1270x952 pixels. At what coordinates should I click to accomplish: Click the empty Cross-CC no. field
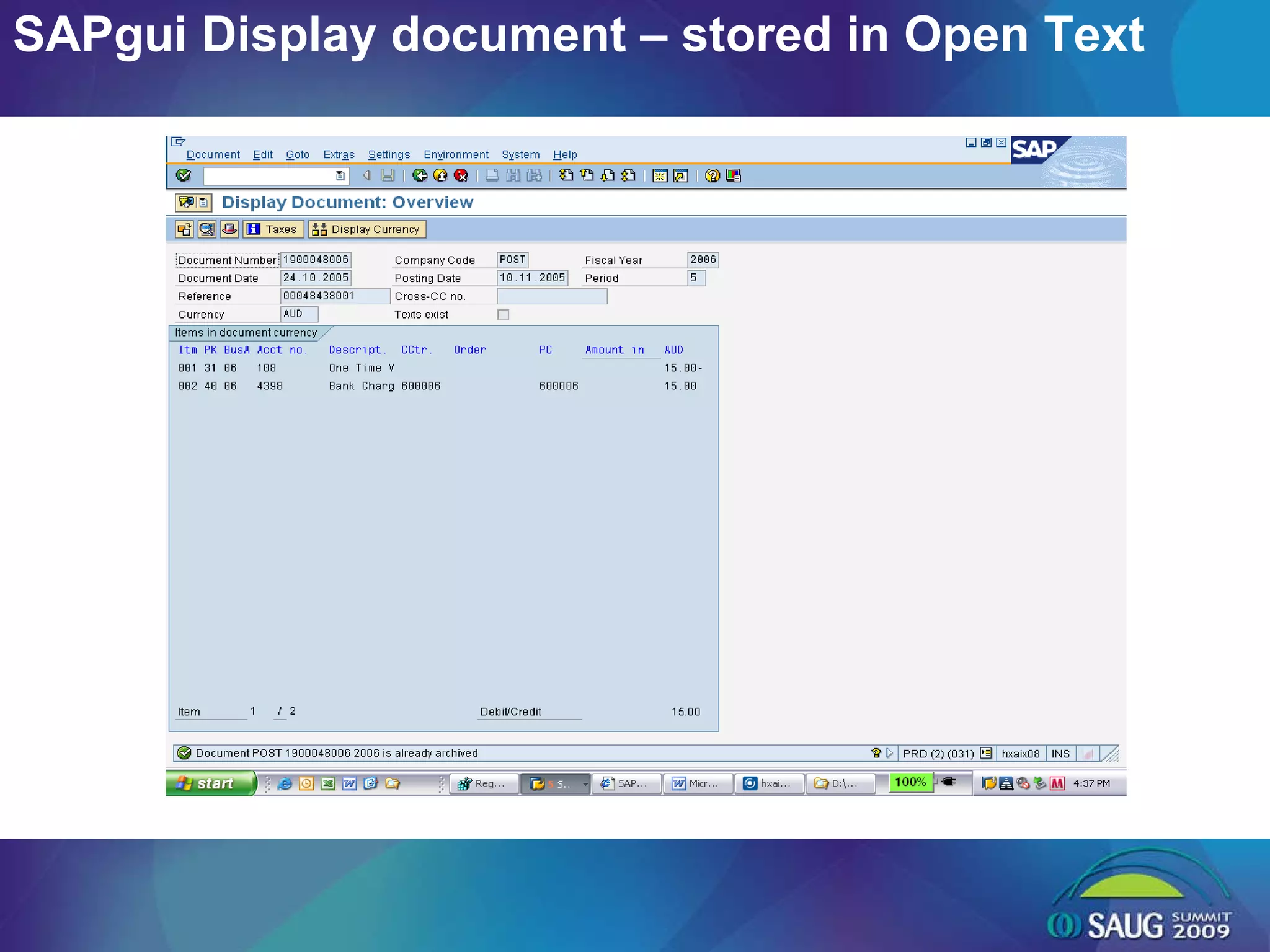pos(552,296)
